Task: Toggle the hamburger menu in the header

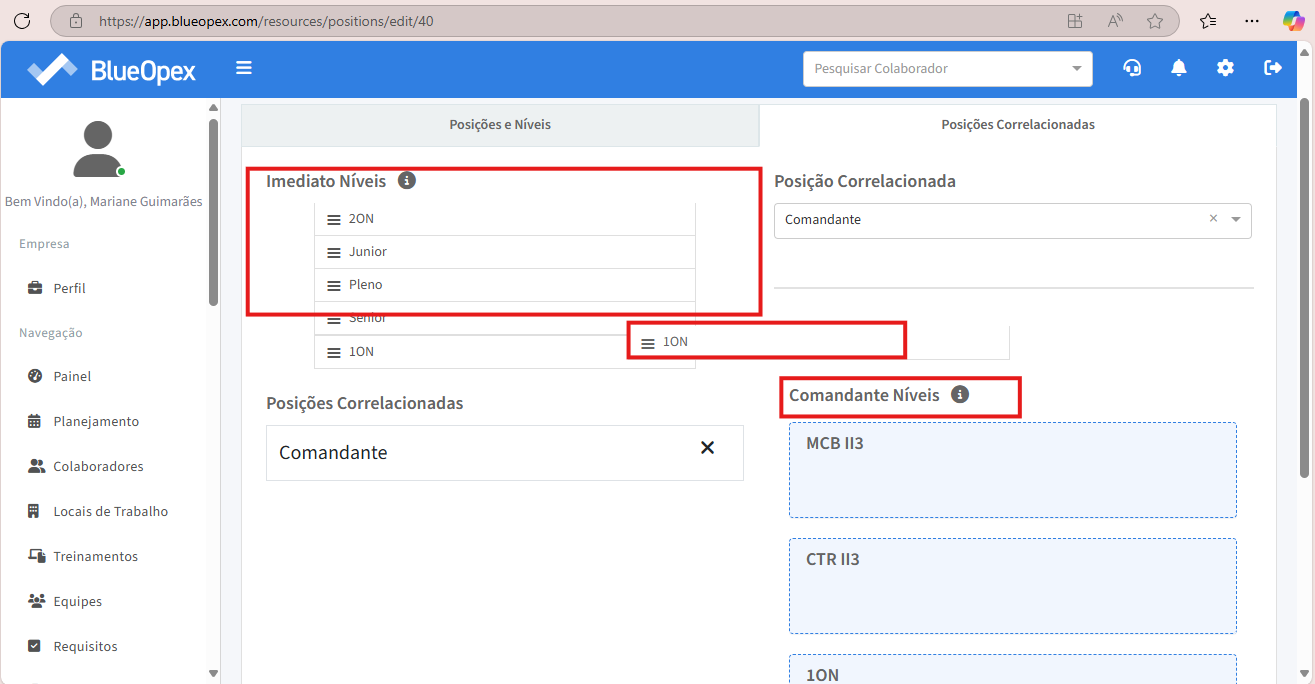Action: coord(244,68)
